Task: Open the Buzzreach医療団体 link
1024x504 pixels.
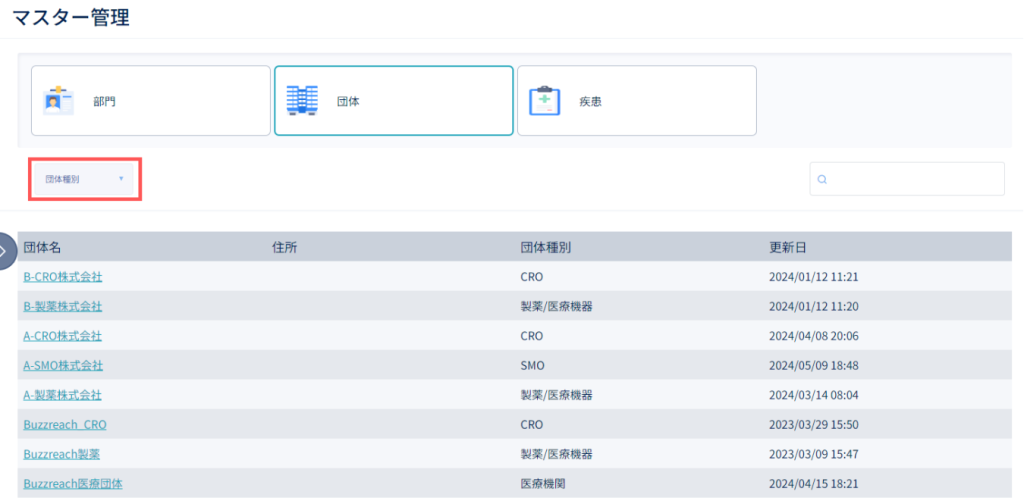Action: [73, 484]
